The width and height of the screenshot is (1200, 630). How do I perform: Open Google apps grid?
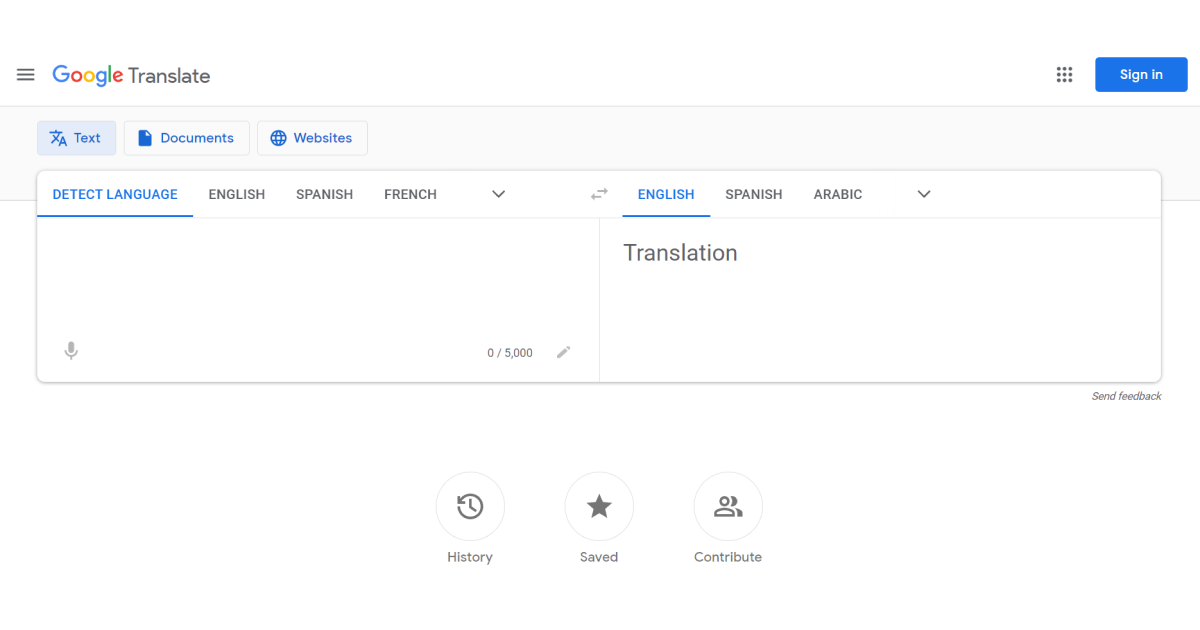(x=1064, y=74)
